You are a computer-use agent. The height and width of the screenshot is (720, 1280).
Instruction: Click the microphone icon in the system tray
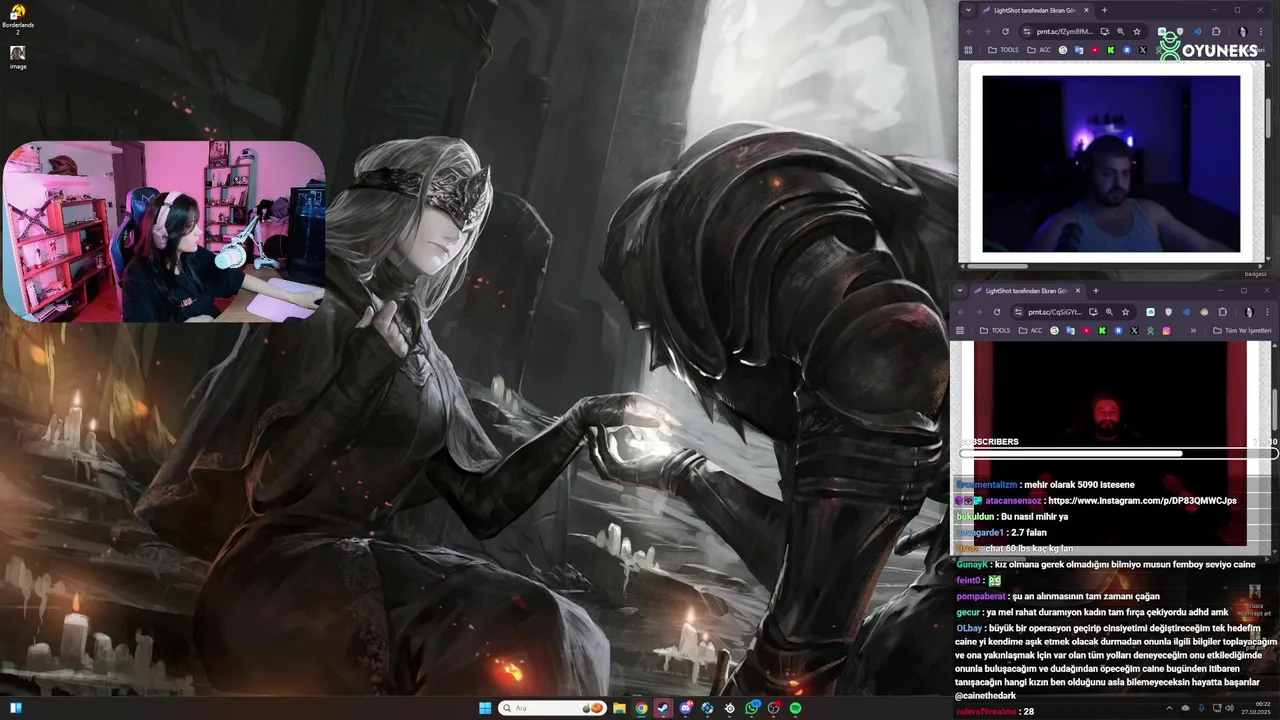coord(1201,708)
